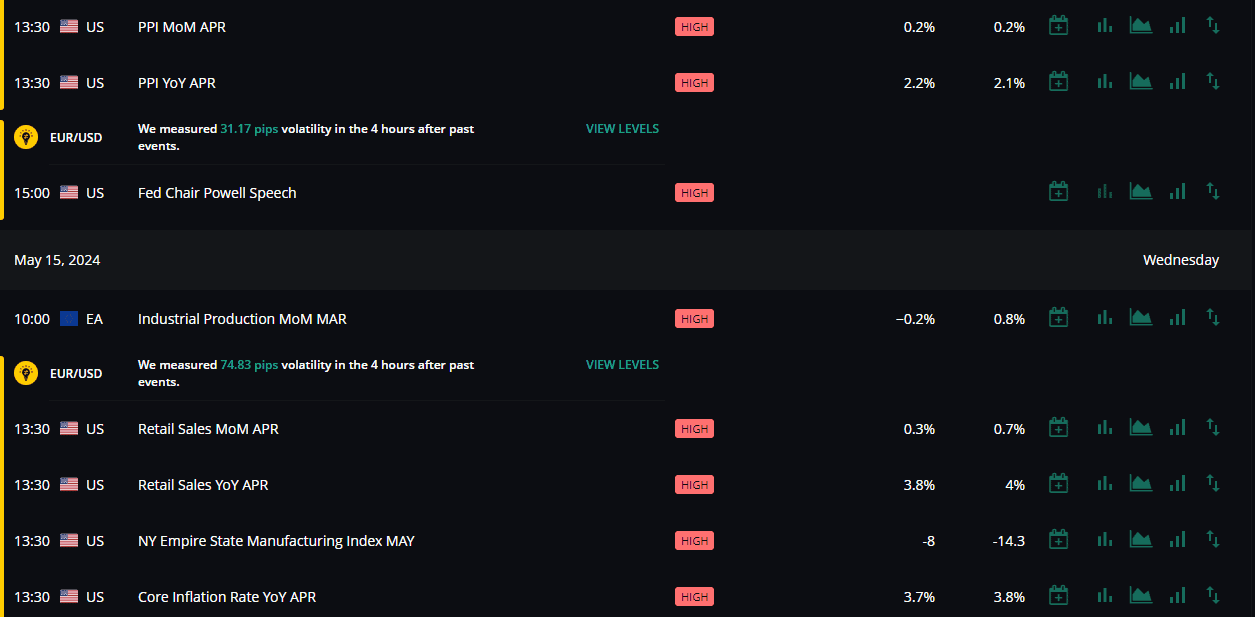The image size is (1255, 617).
Task: Show bar chart icon for Retail Sales MoM
Action: click(1105, 428)
